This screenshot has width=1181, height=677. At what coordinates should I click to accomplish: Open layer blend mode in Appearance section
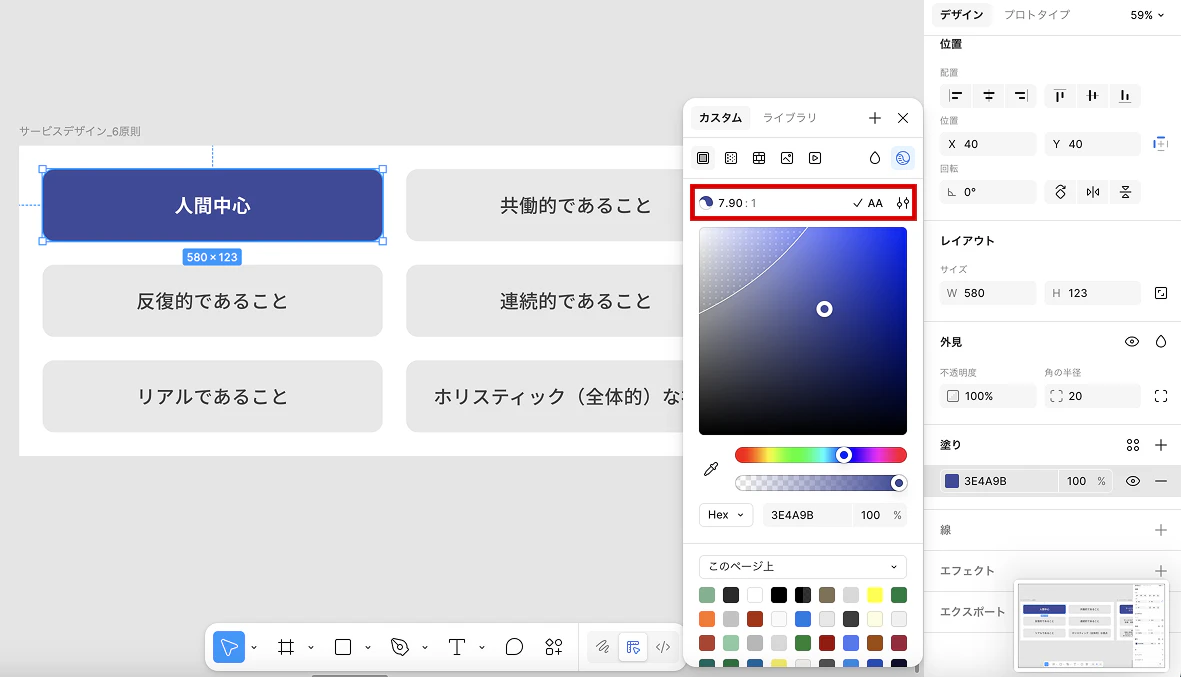pos(1161,342)
